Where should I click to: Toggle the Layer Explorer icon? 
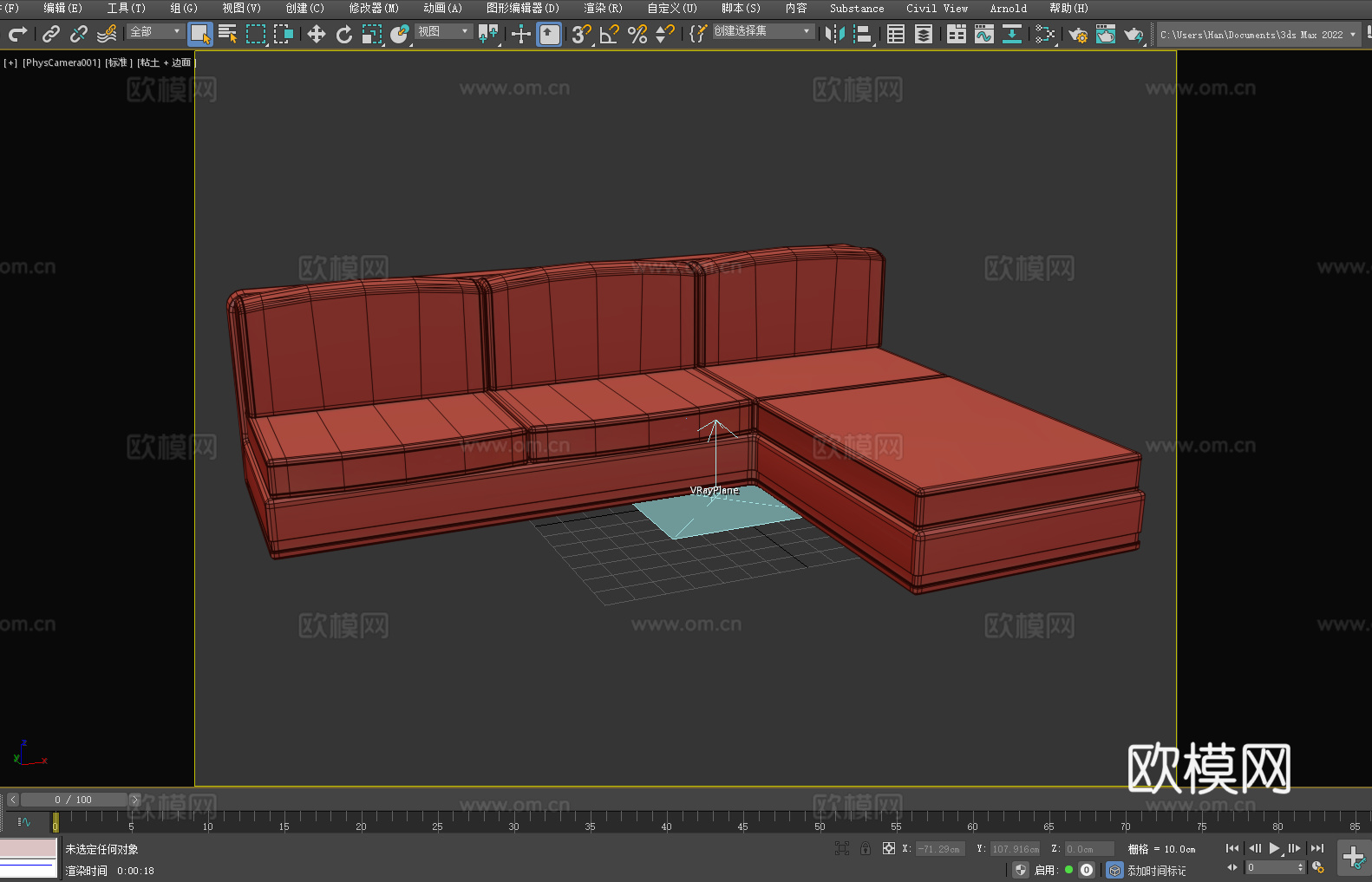924,34
